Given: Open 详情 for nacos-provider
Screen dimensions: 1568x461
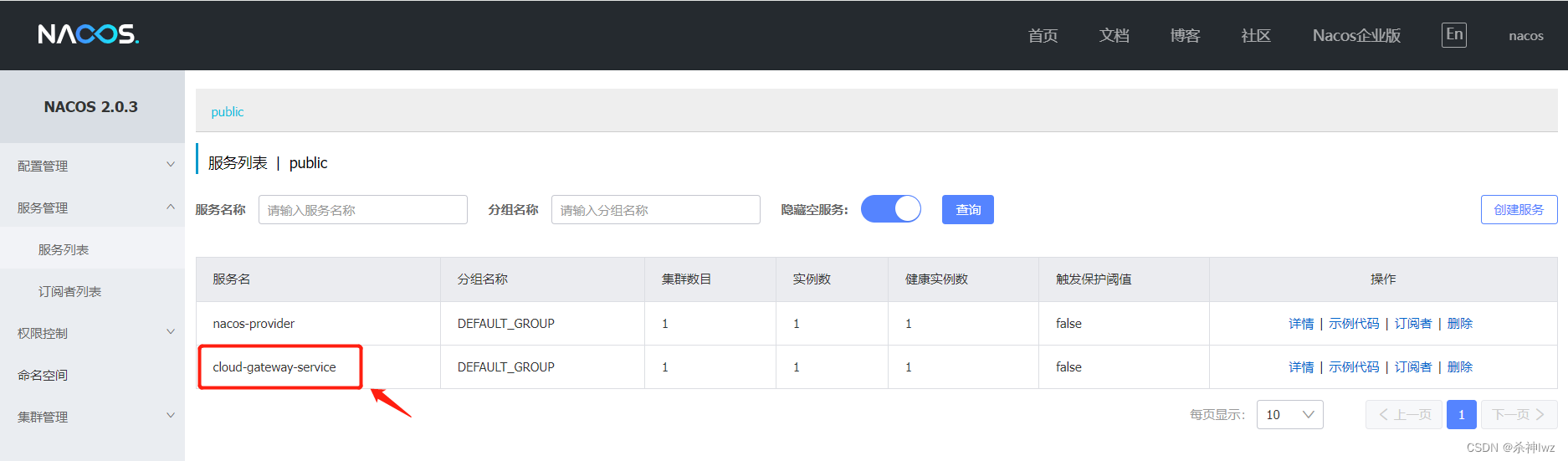Looking at the screenshot, I should coord(1301,324).
